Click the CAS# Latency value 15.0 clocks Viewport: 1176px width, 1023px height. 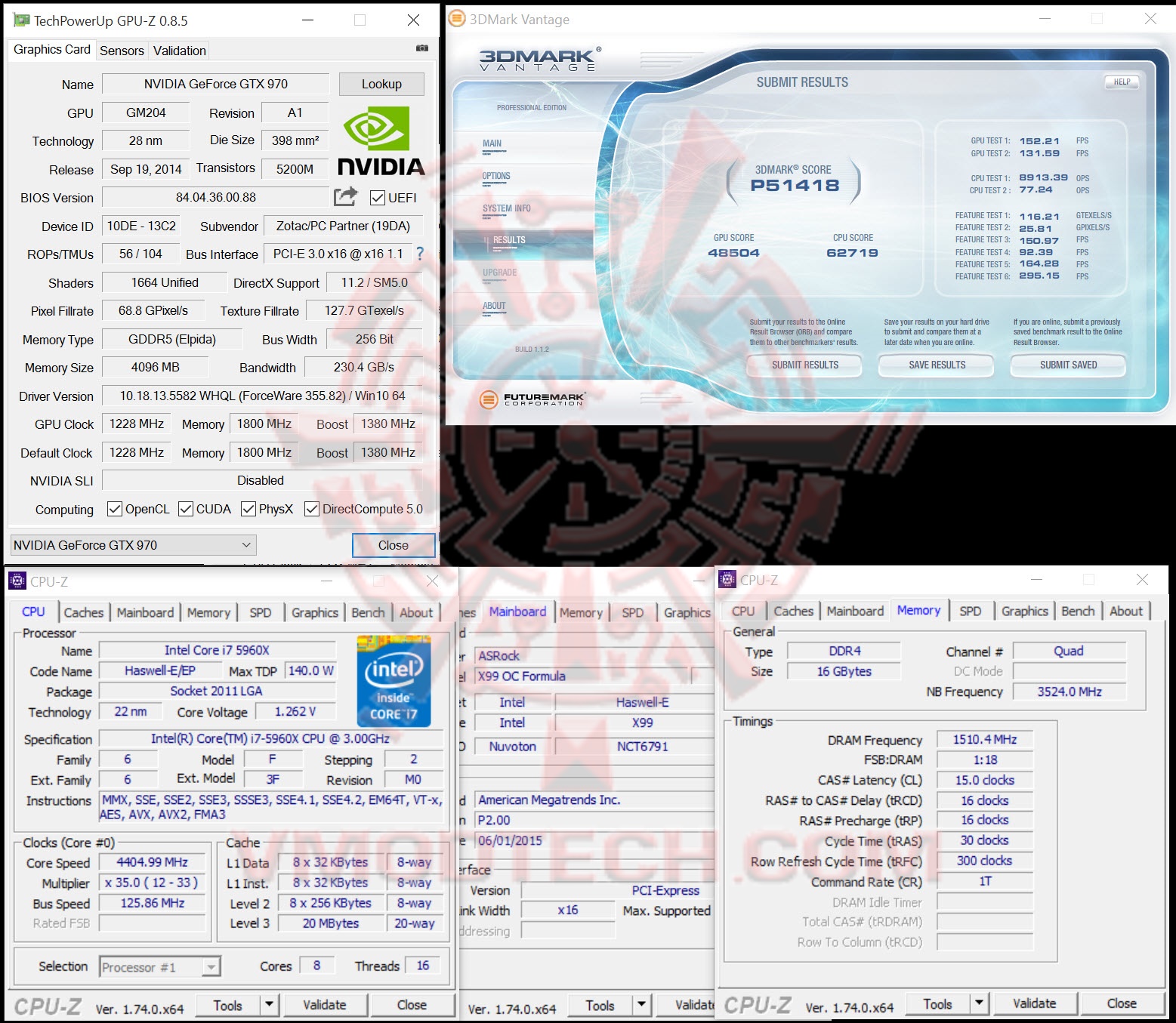coord(985,780)
